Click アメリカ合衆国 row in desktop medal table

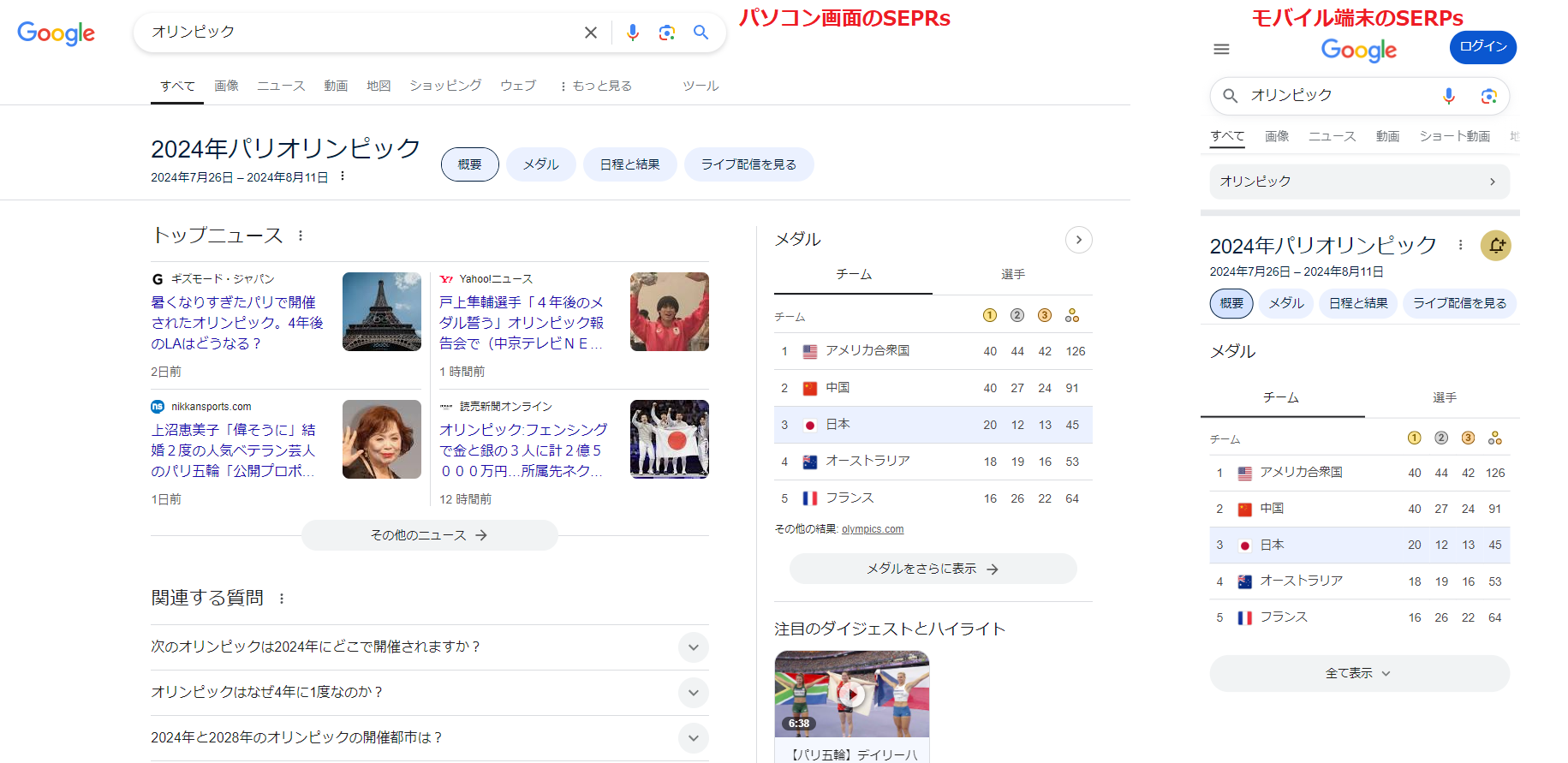pos(933,351)
